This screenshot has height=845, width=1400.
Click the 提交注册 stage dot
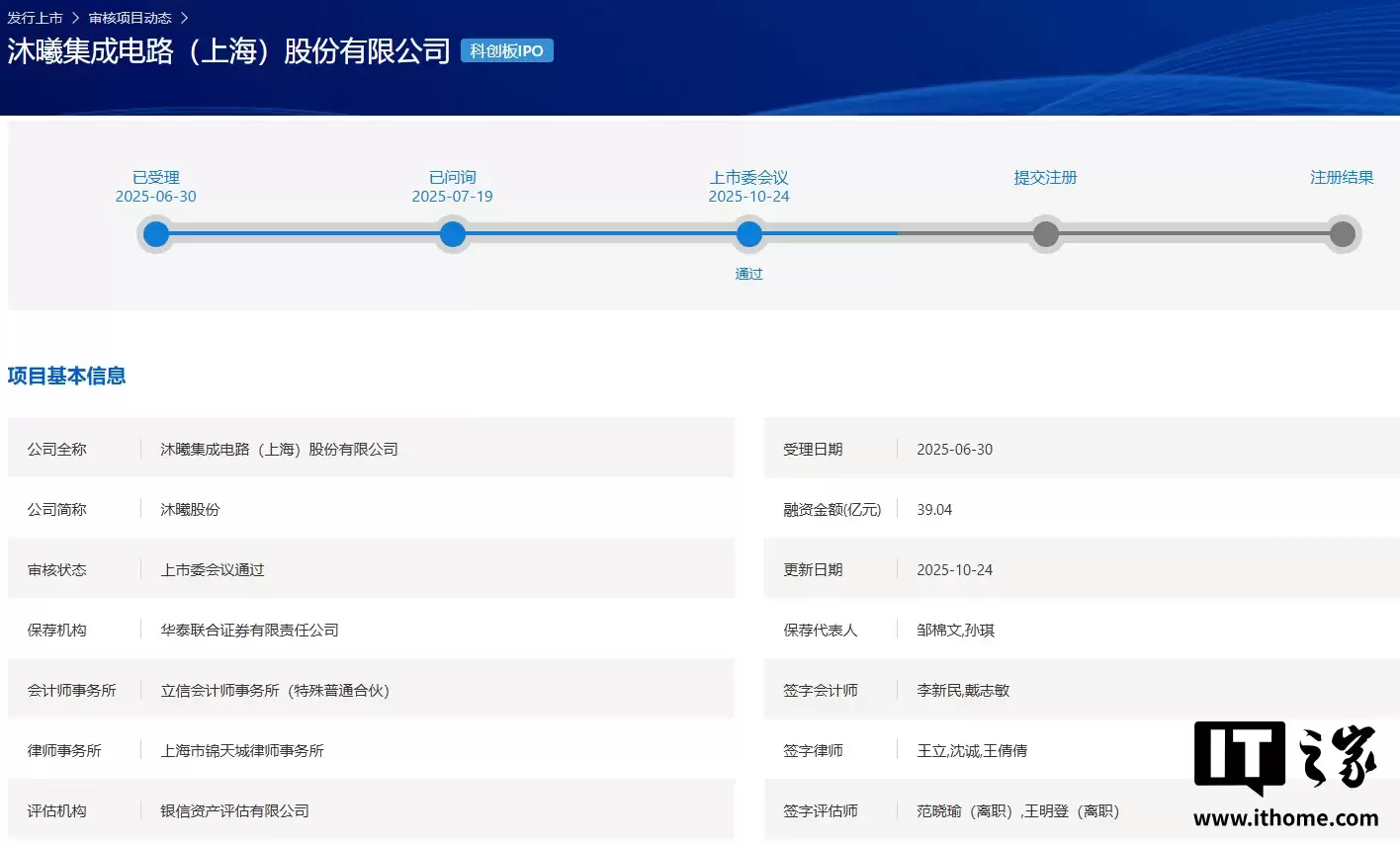tap(1045, 234)
